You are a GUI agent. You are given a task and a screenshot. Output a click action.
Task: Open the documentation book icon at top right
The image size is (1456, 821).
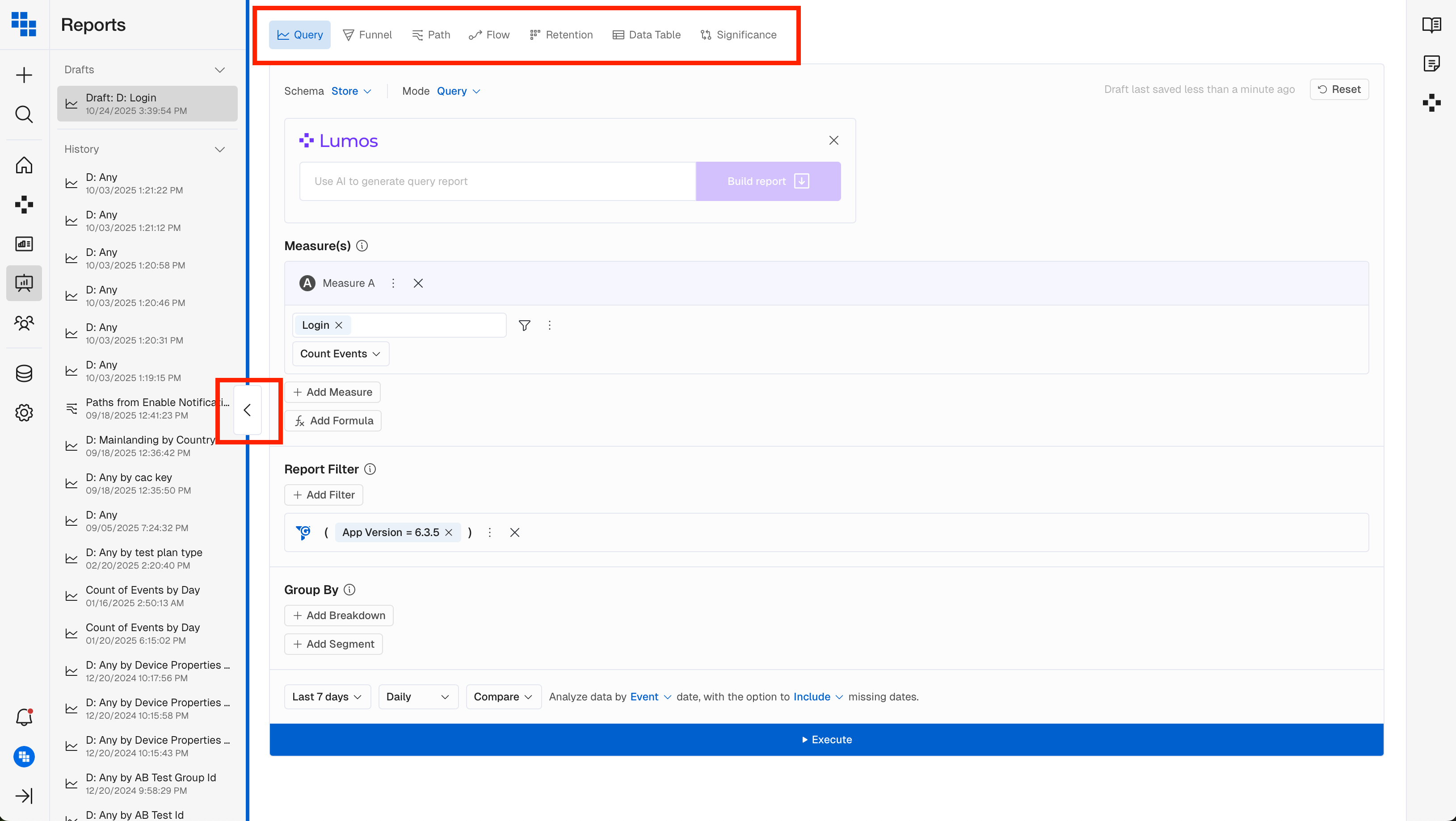pyautogui.click(x=1431, y=25)
